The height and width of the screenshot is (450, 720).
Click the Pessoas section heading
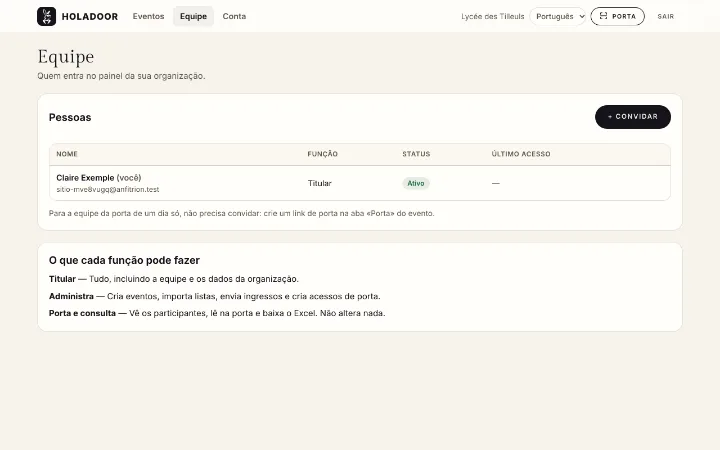point(70,118)
